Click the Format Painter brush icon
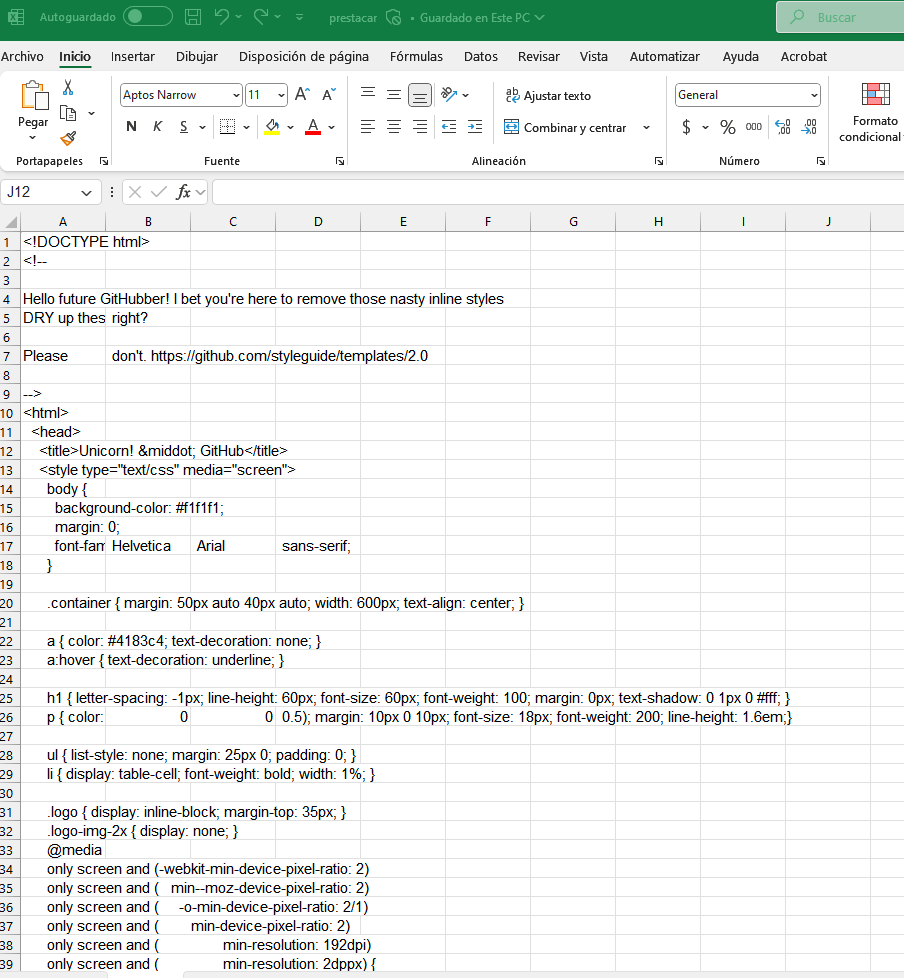 click(69, 138)
